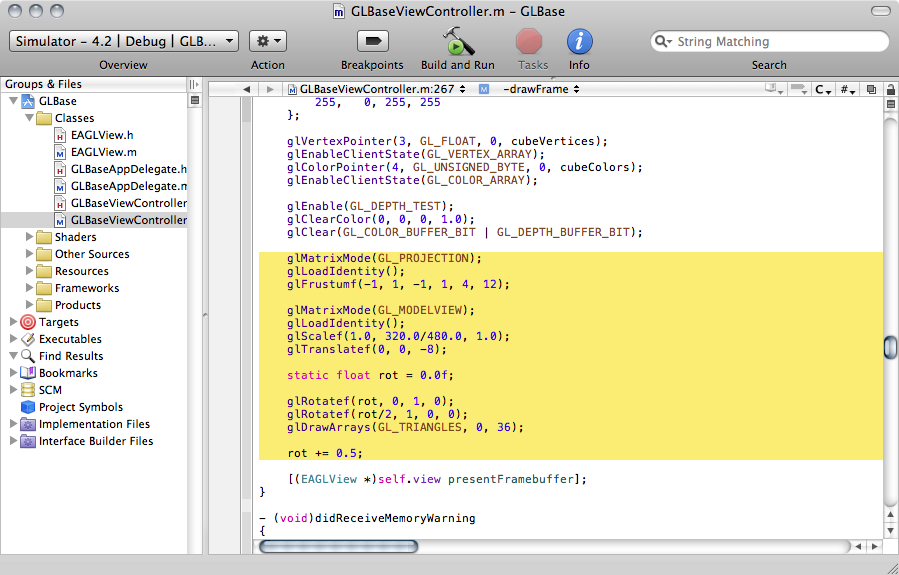Expand the Products folder
The width and height of the screenshot is (899, 575).
[29, 305]
